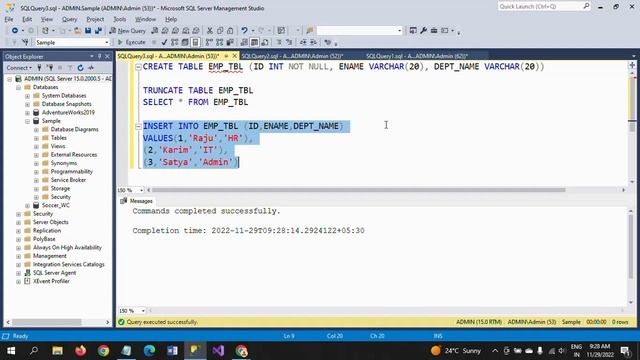Switch to the SQLQuery2.sql tab
The image size is (640, 360).
pyautogui.click(x=292, y=56)
